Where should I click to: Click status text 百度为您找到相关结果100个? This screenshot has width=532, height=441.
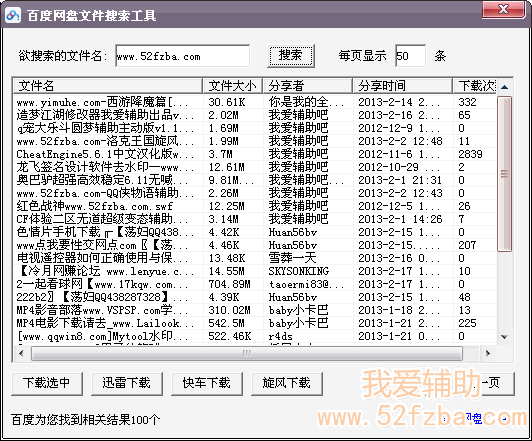pos(85,420)
